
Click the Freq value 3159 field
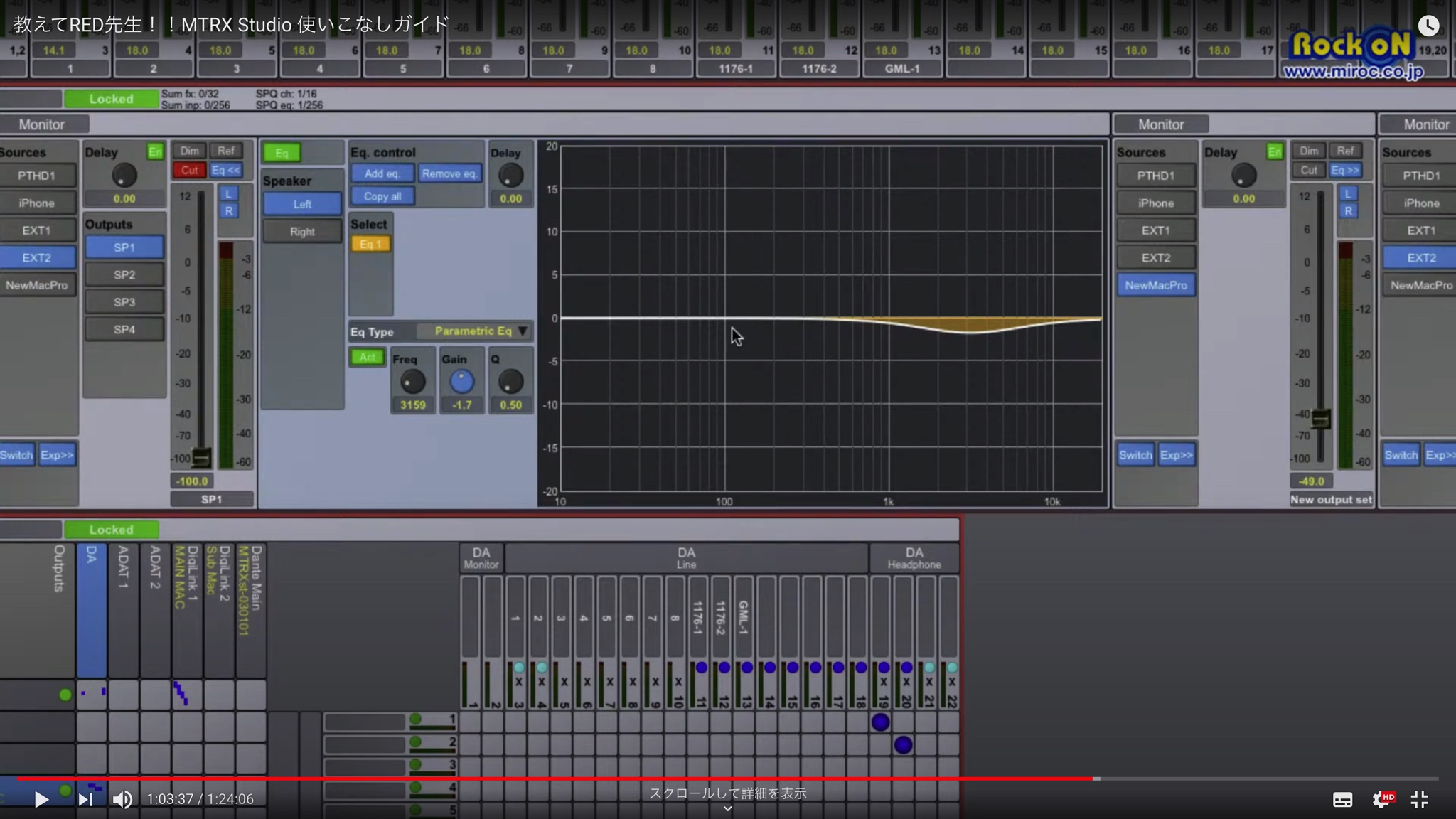[412, 405]
